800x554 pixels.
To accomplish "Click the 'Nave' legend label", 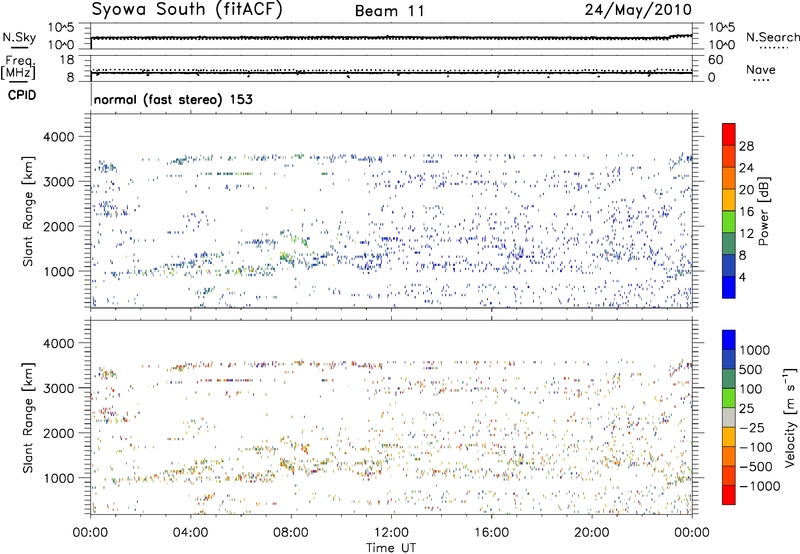I will click(x=761, y=70).
